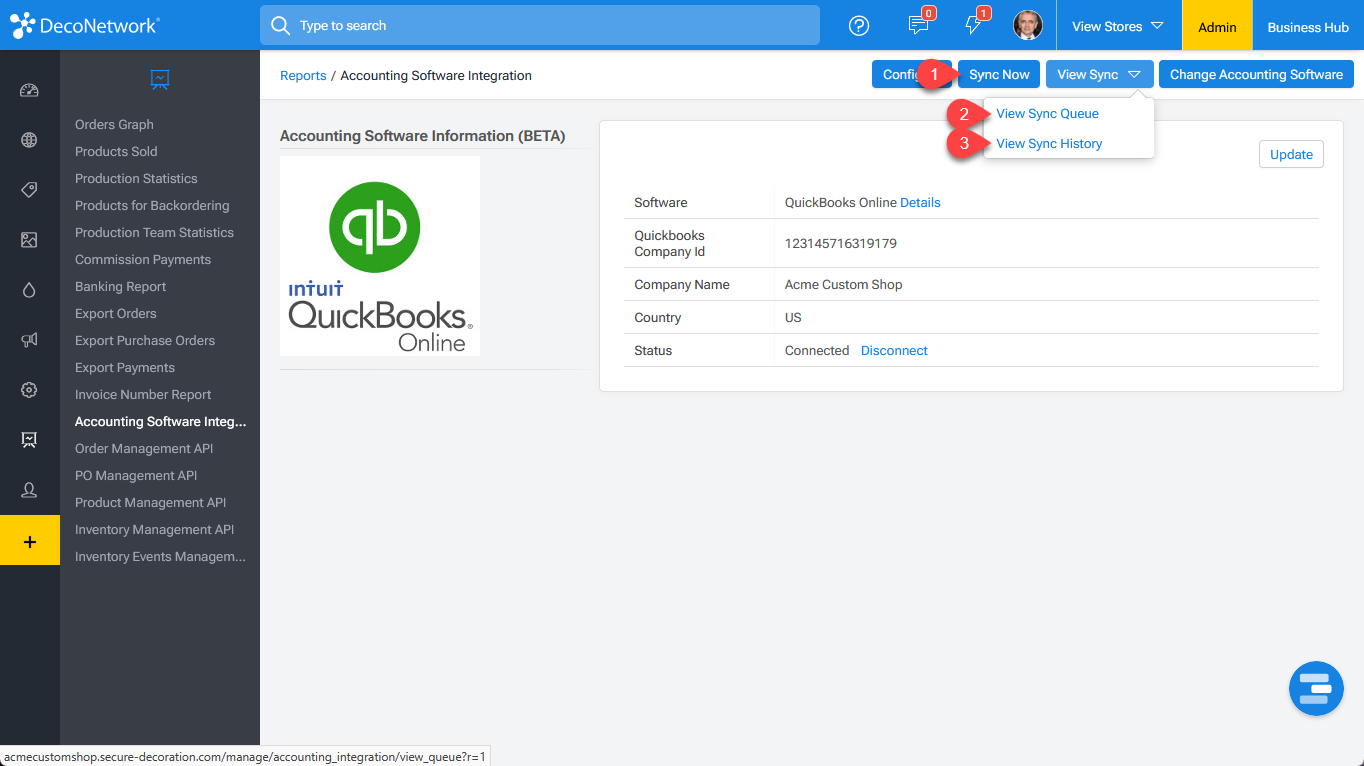Click the help question mark icon
Screen dimensions: 1364x766
coord(859,25)
